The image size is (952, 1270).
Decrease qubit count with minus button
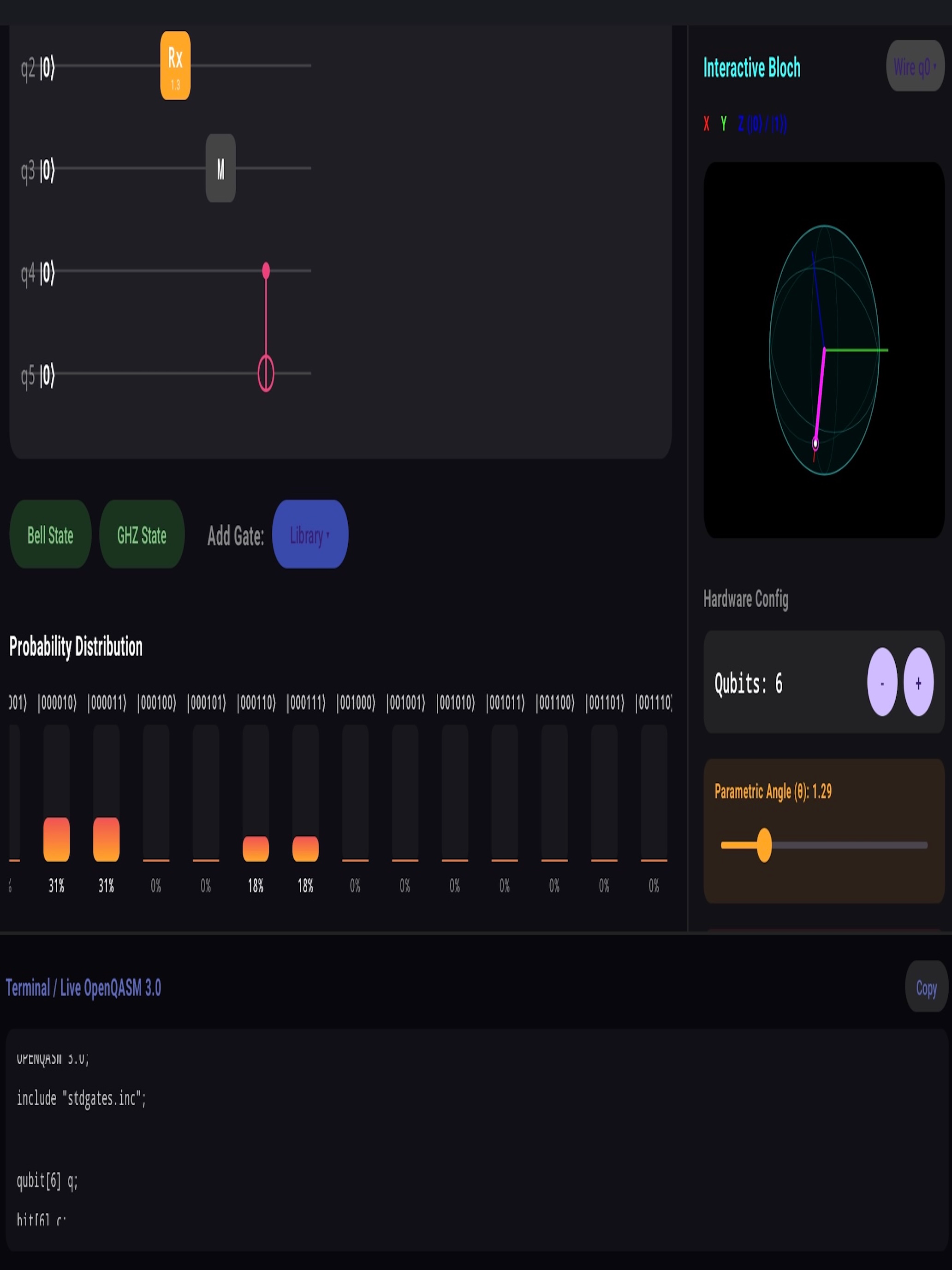click(882, 682)
